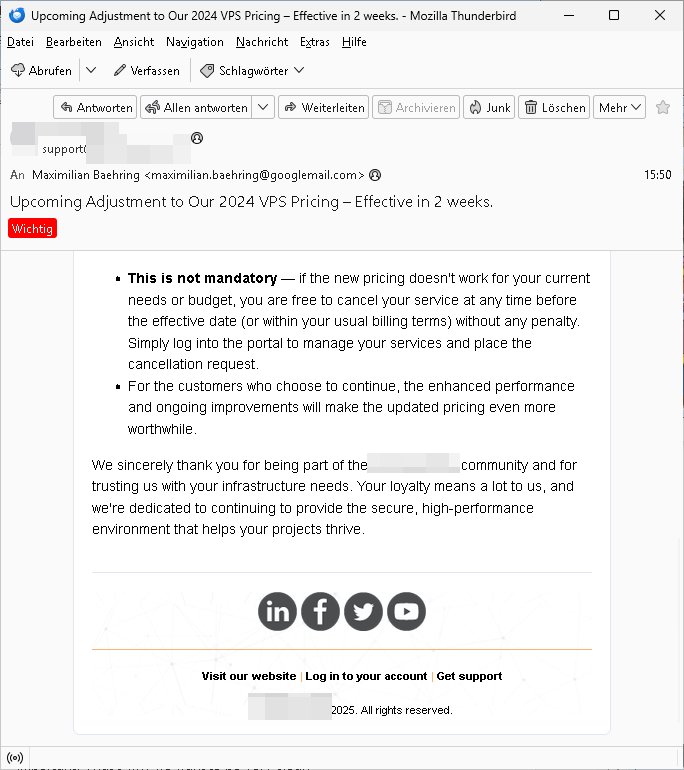Open the Nachricht menu
Viewport: 684px width, 770px height.
tap(262, 42)
